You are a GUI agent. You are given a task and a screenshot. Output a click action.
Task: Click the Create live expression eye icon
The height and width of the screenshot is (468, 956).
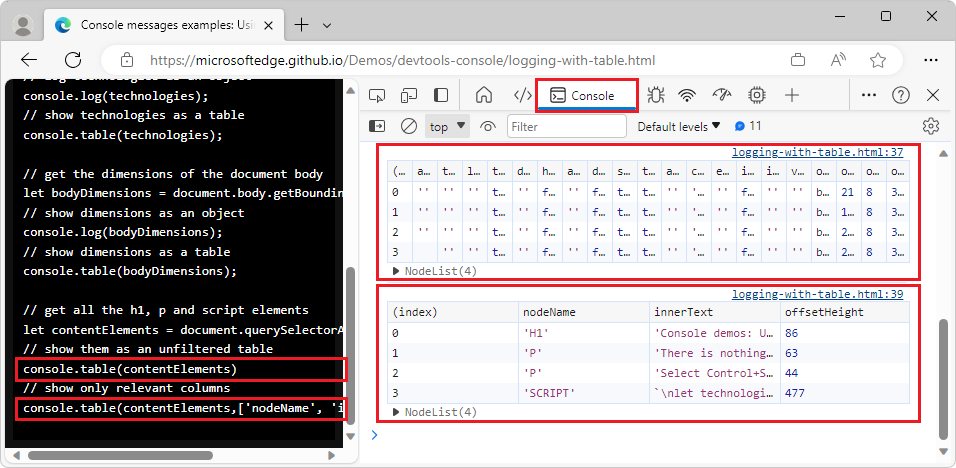[x=487, y=127]
